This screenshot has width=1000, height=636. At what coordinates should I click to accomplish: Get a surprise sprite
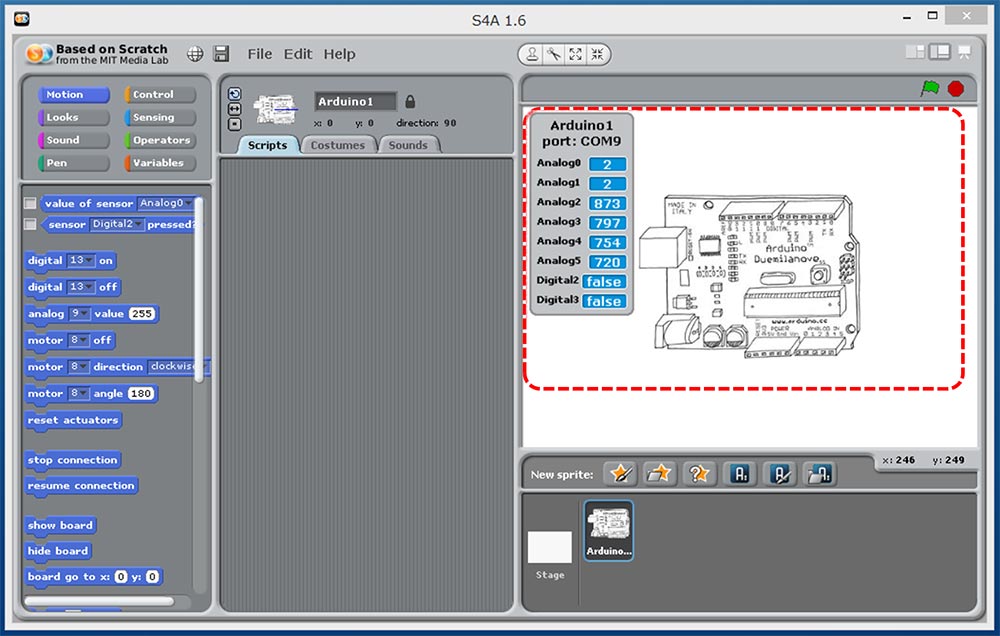698,474
